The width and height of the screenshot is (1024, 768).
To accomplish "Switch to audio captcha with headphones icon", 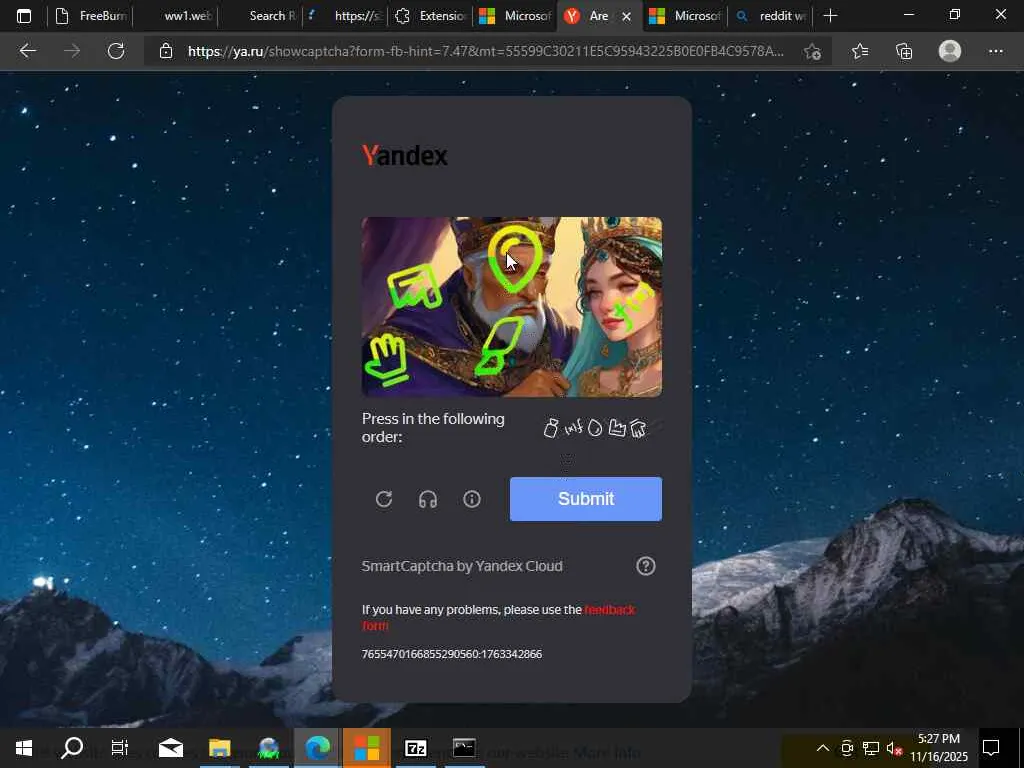I will [428, 500].
